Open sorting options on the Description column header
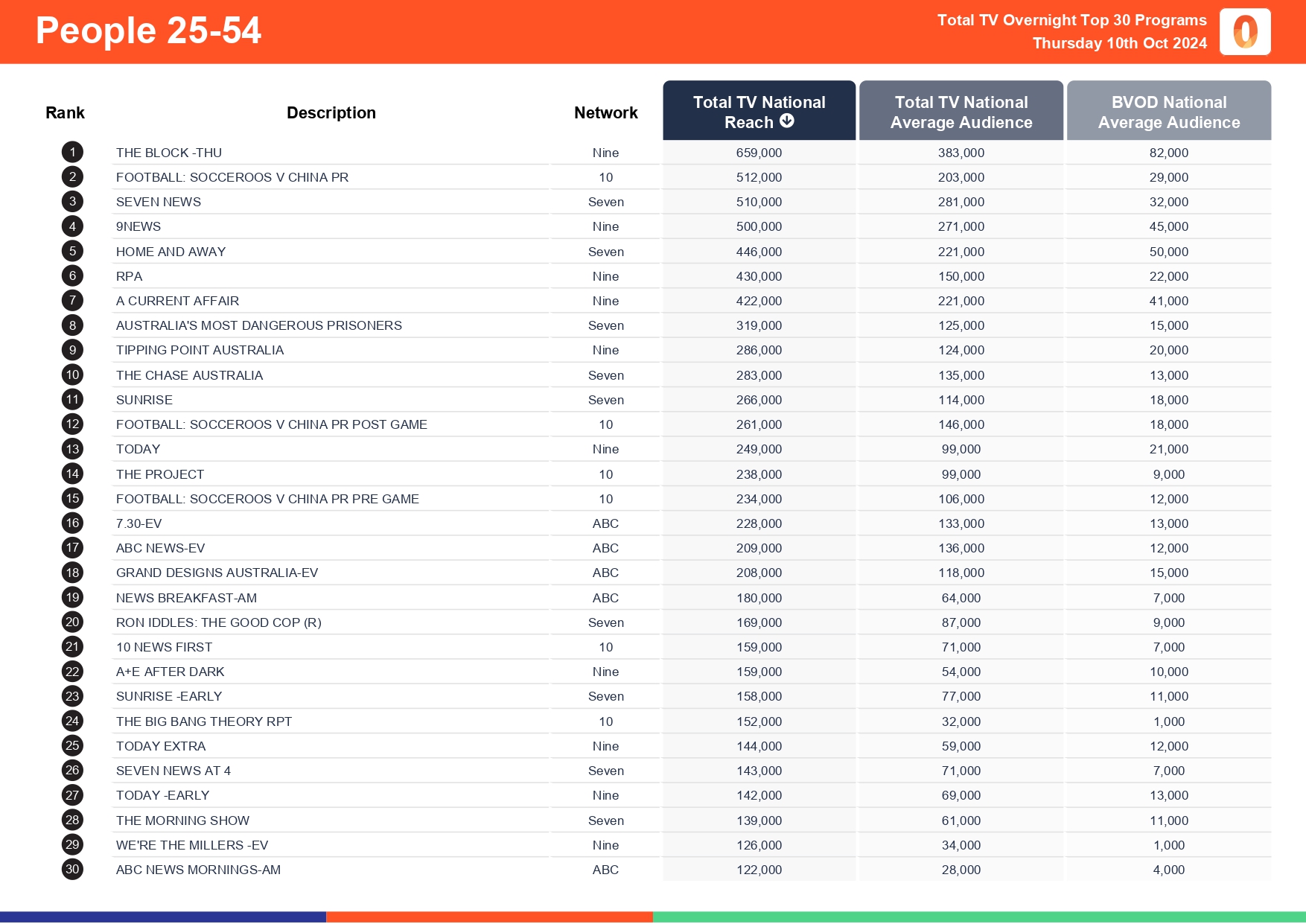This screenshot has height=924, width=1306. [331, 112]
